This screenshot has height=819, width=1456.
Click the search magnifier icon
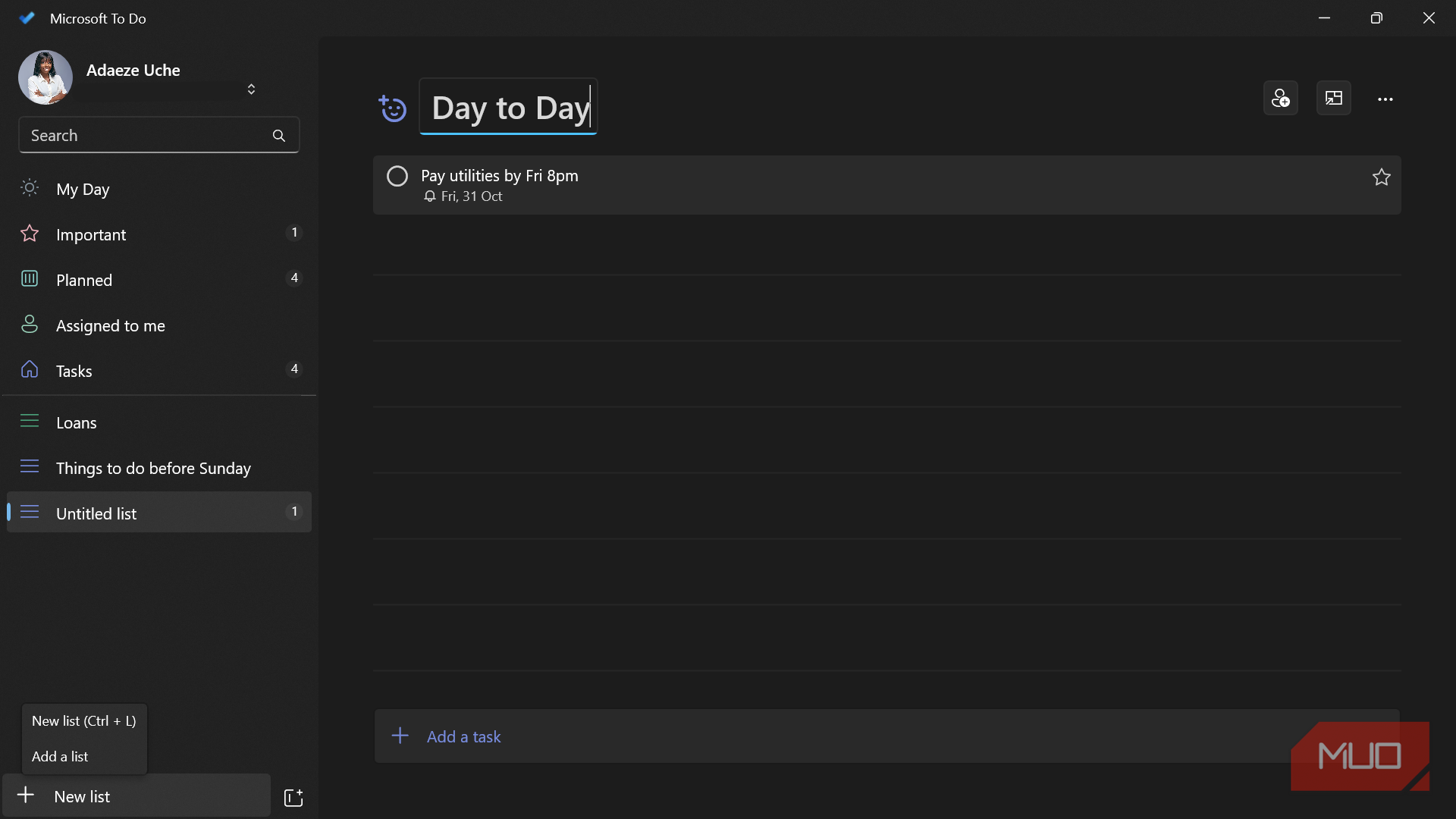click(x=279, y=136)
